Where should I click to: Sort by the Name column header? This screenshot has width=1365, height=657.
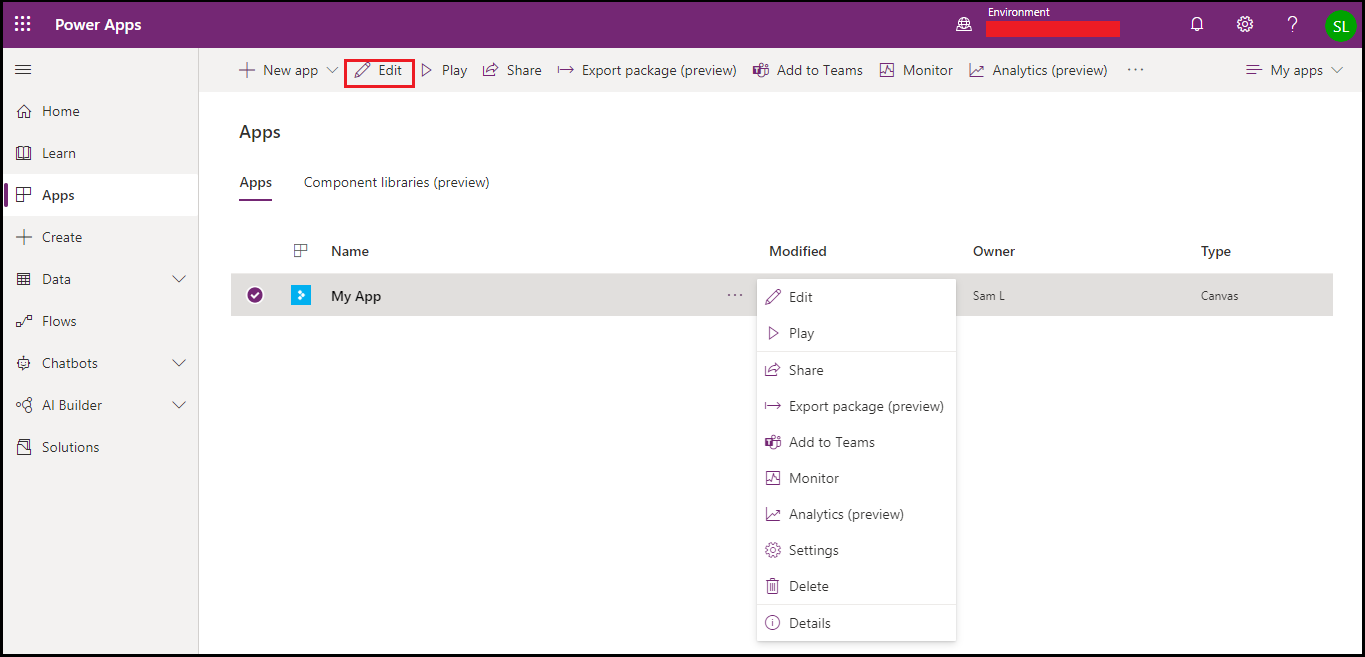click(350, 251)
